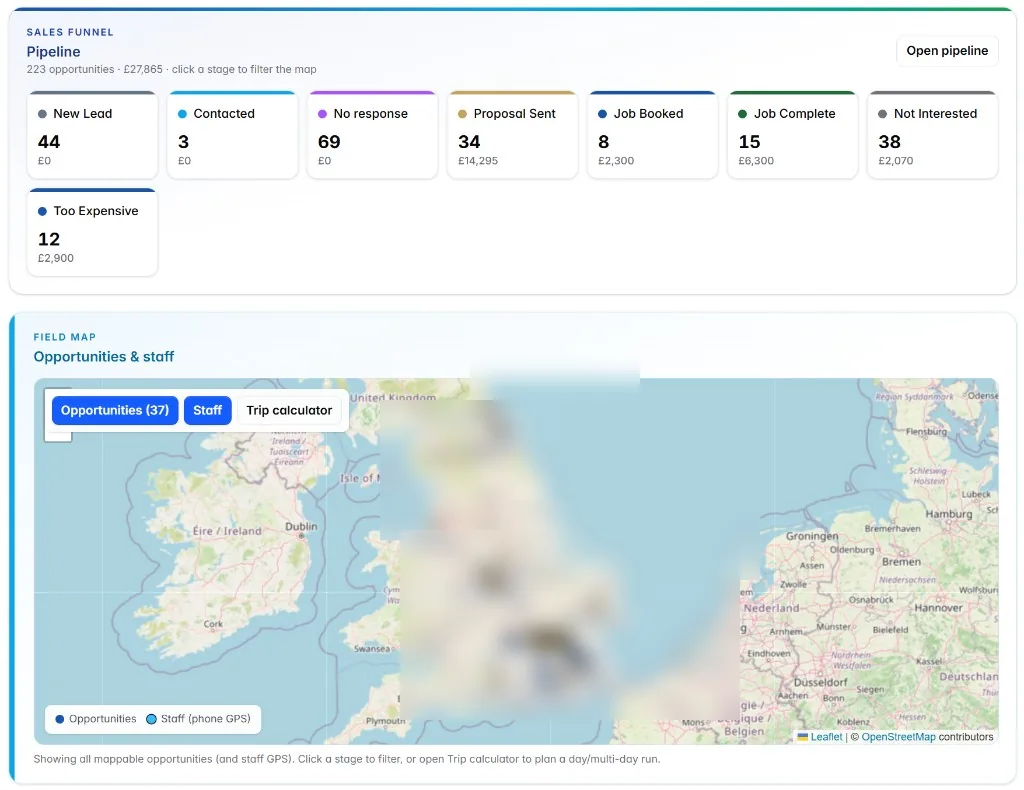Select the Contacted stage card

coord(232,135)
